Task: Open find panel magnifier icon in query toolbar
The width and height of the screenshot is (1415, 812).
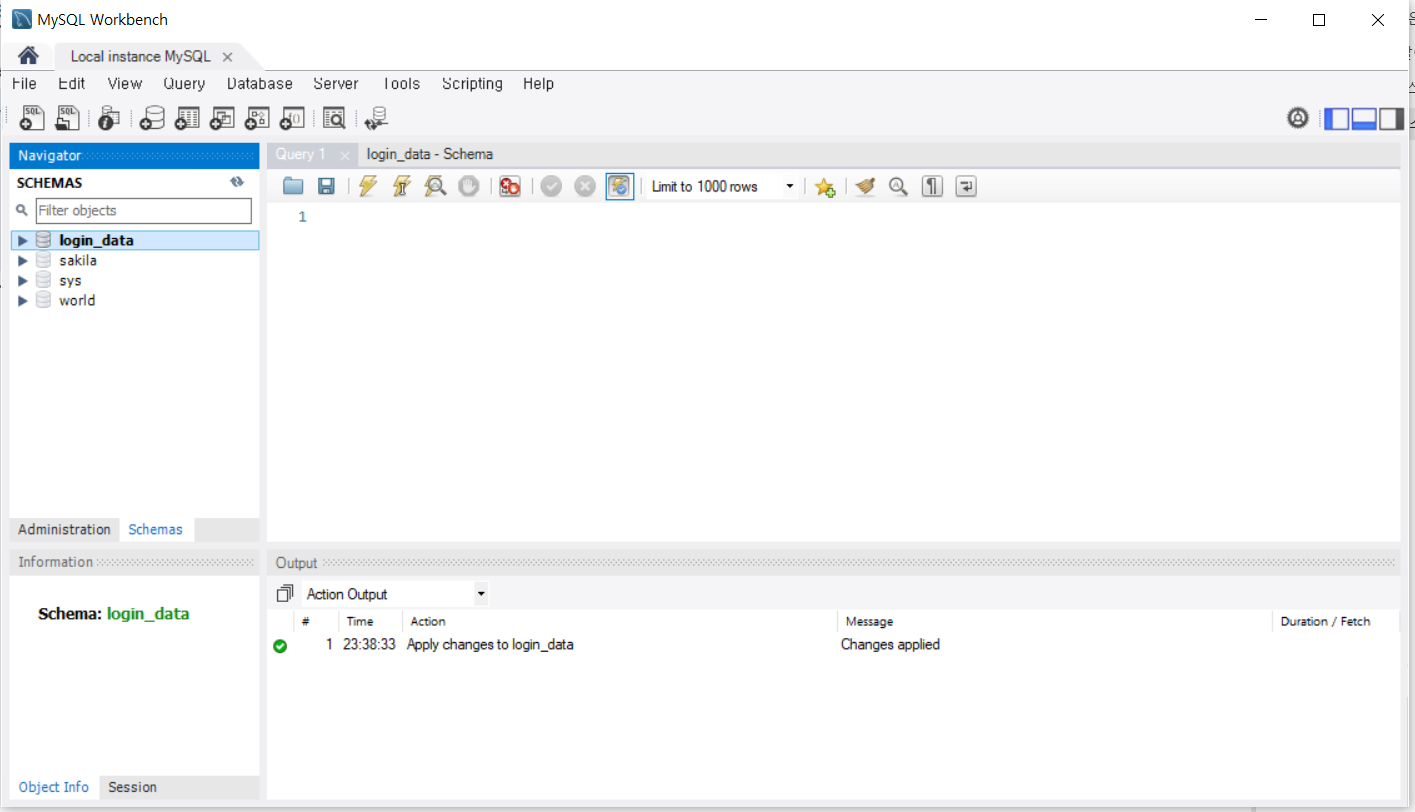Action: click(x=898, y=186)
